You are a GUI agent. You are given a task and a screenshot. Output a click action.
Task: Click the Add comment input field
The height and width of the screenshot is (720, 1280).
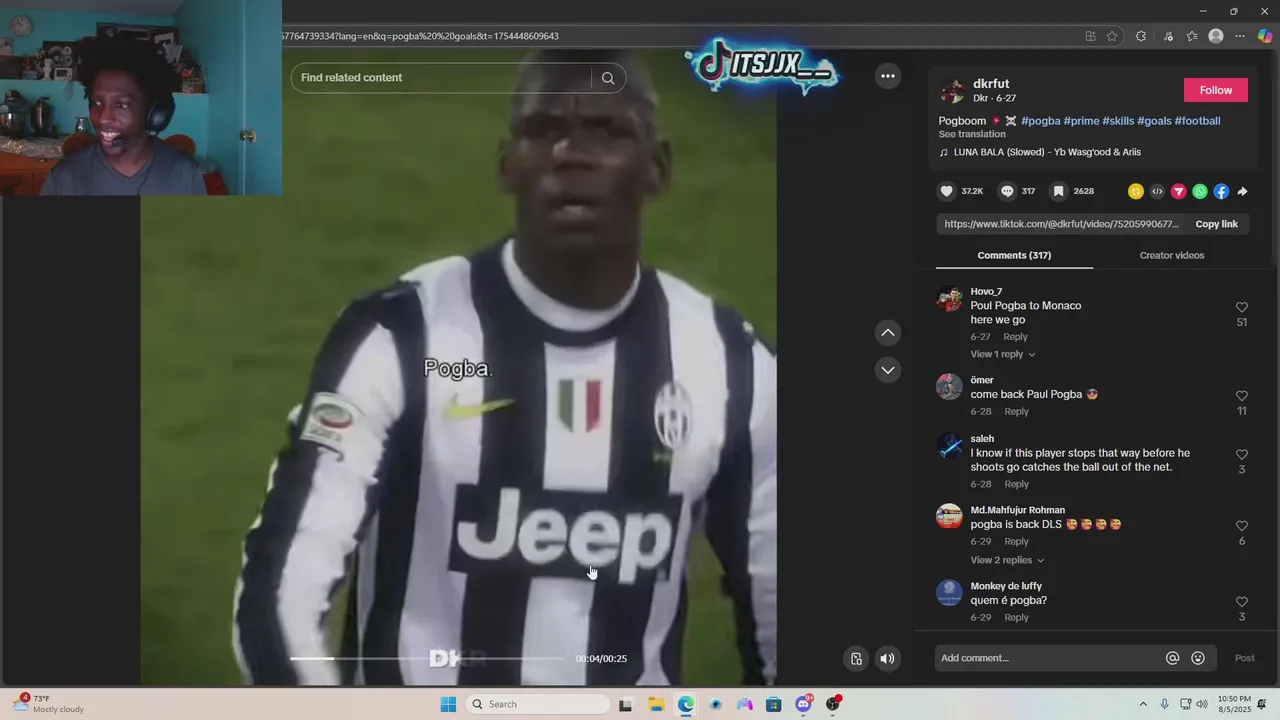[1050, 658]
